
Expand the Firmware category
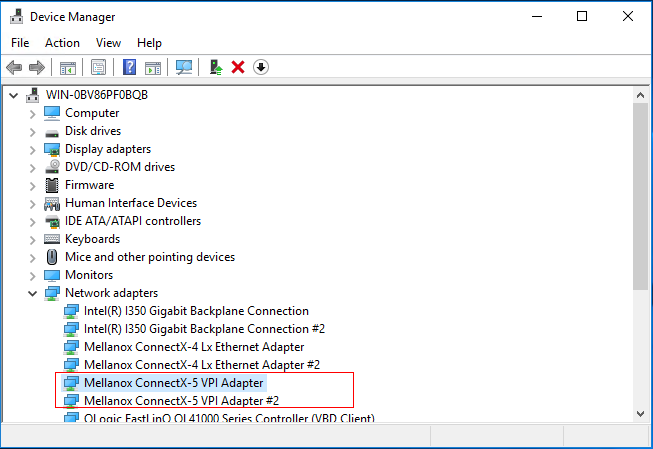pyautogui.click(x=32, y=185)
